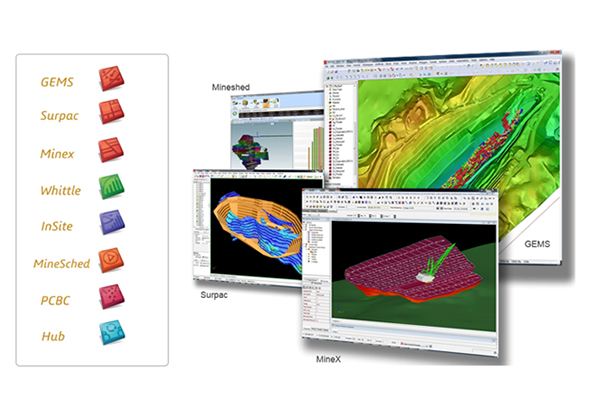Select the teal Hub product icon
Image resolution: width=593 pixels, height=400 pixels.
[112, 332]
